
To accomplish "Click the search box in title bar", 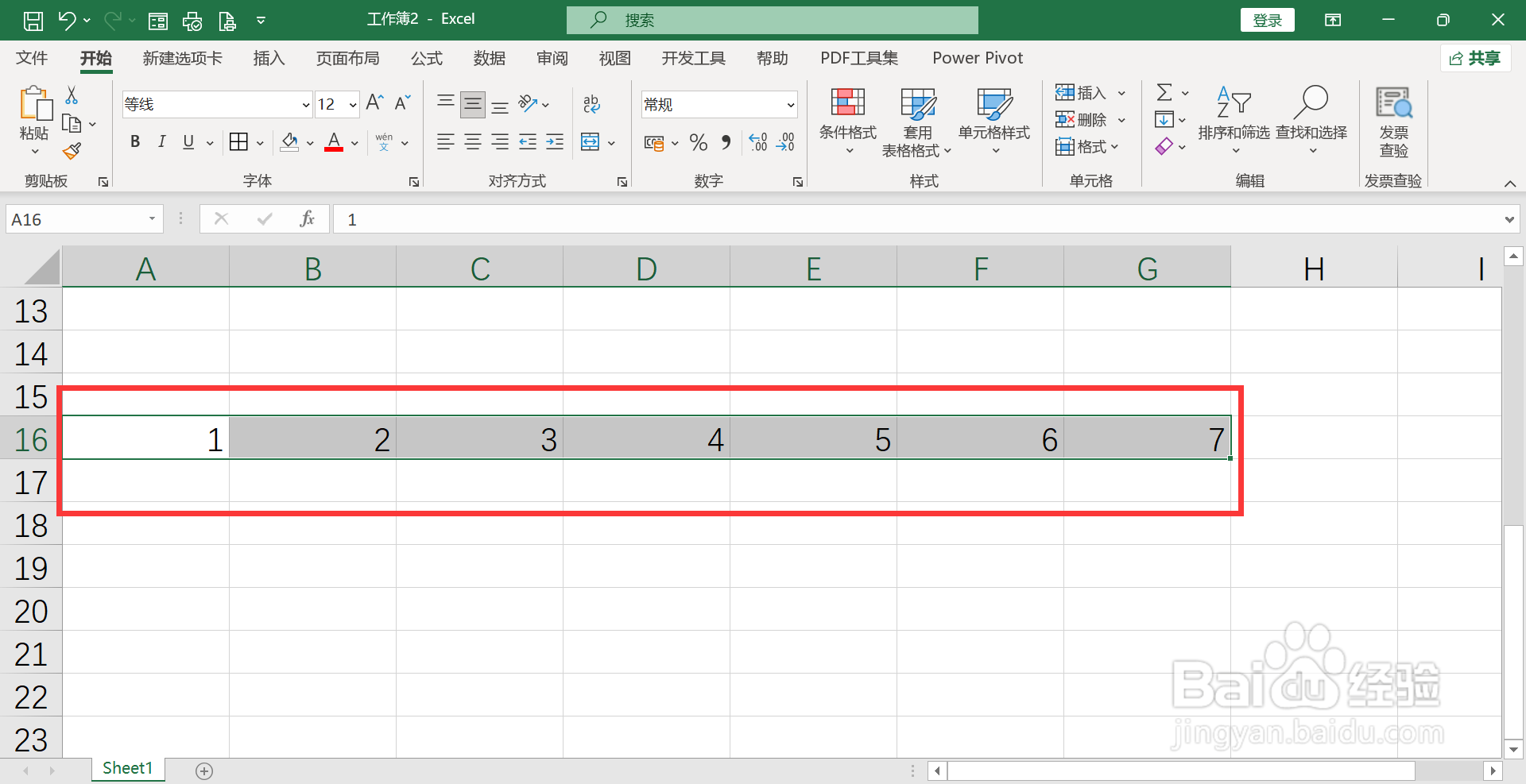I will [x=773, y=20].
